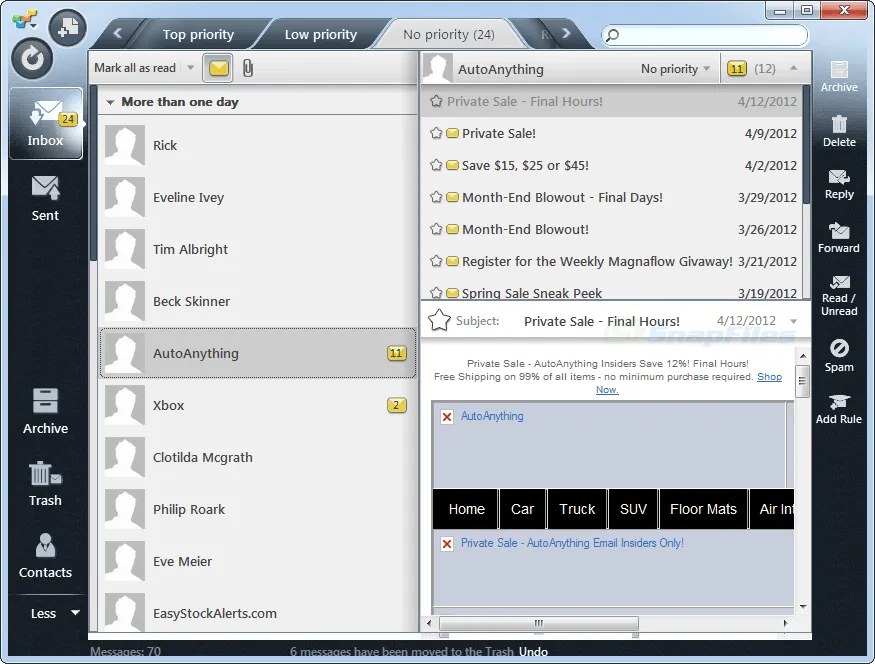This screenshot has width=875, height=664.
Task: Show next tabs with right arrow
Action: [566, 33]
